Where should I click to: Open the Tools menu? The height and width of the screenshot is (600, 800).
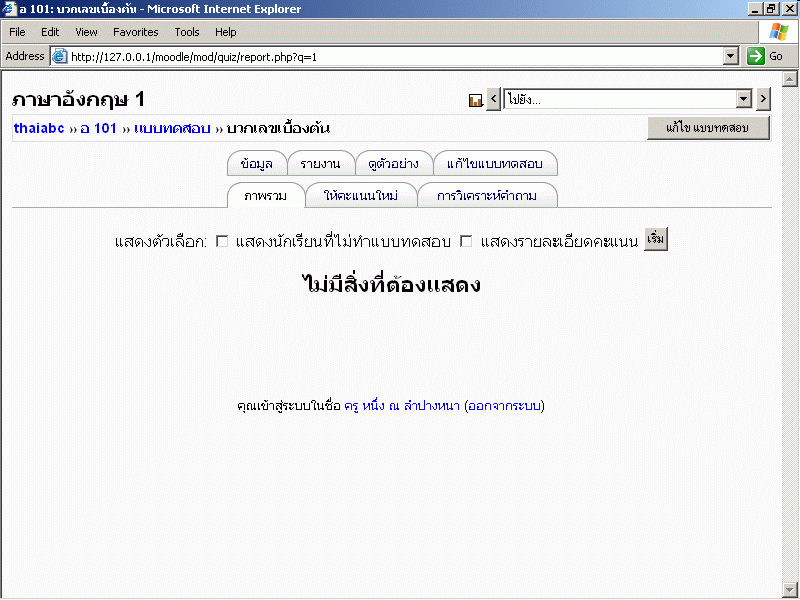coord(187,32)
